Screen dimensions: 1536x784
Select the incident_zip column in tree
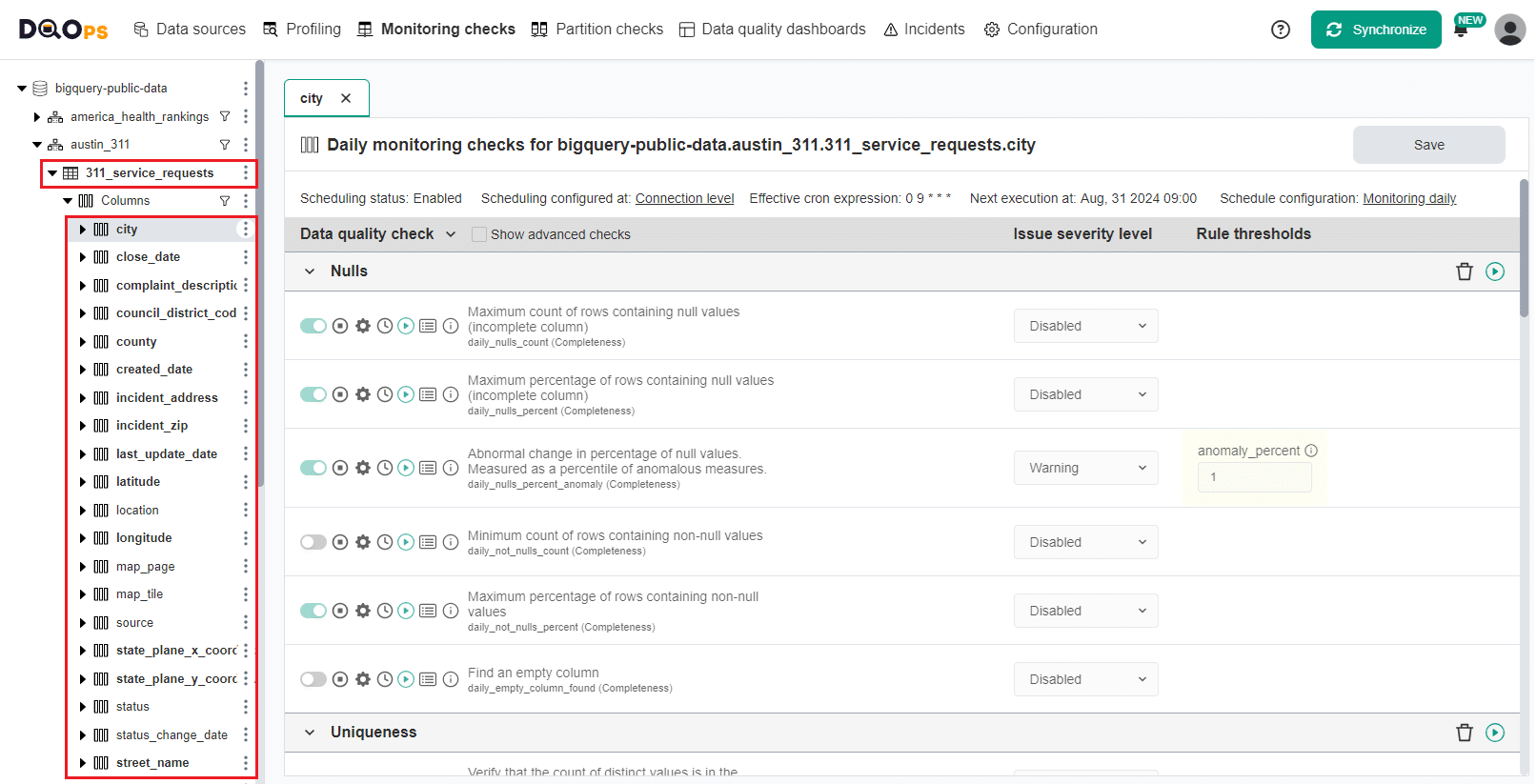pyautogui.click(x=152, y=426)
